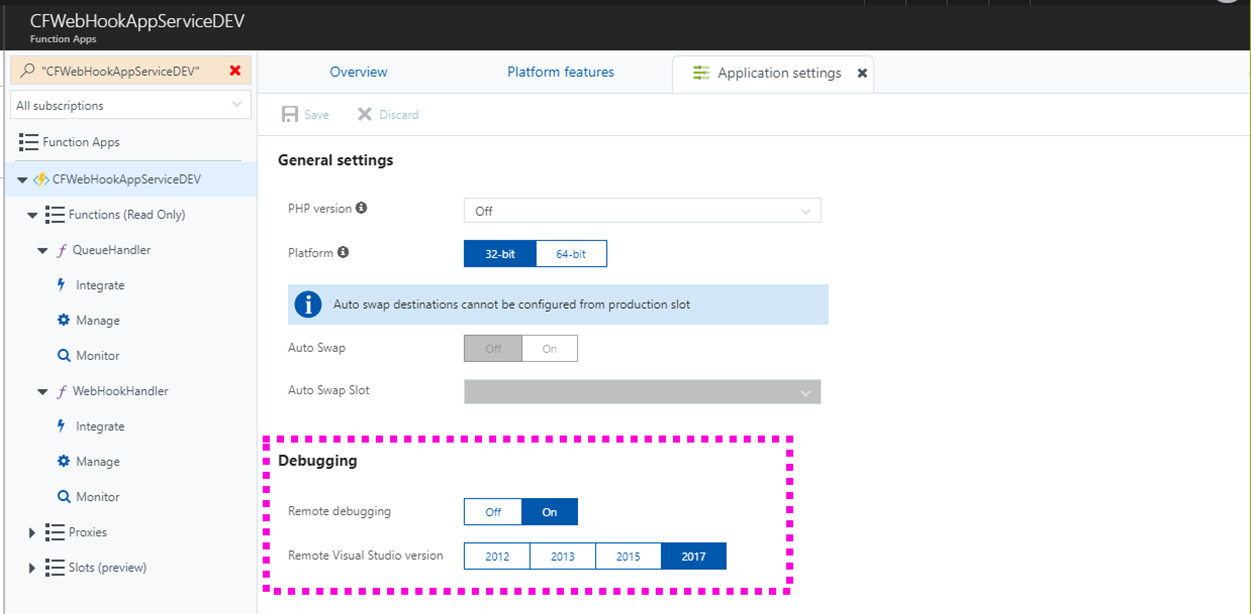
Task: Click the Integrate bolt icon under QueueHandler
Action: point(62,285)
